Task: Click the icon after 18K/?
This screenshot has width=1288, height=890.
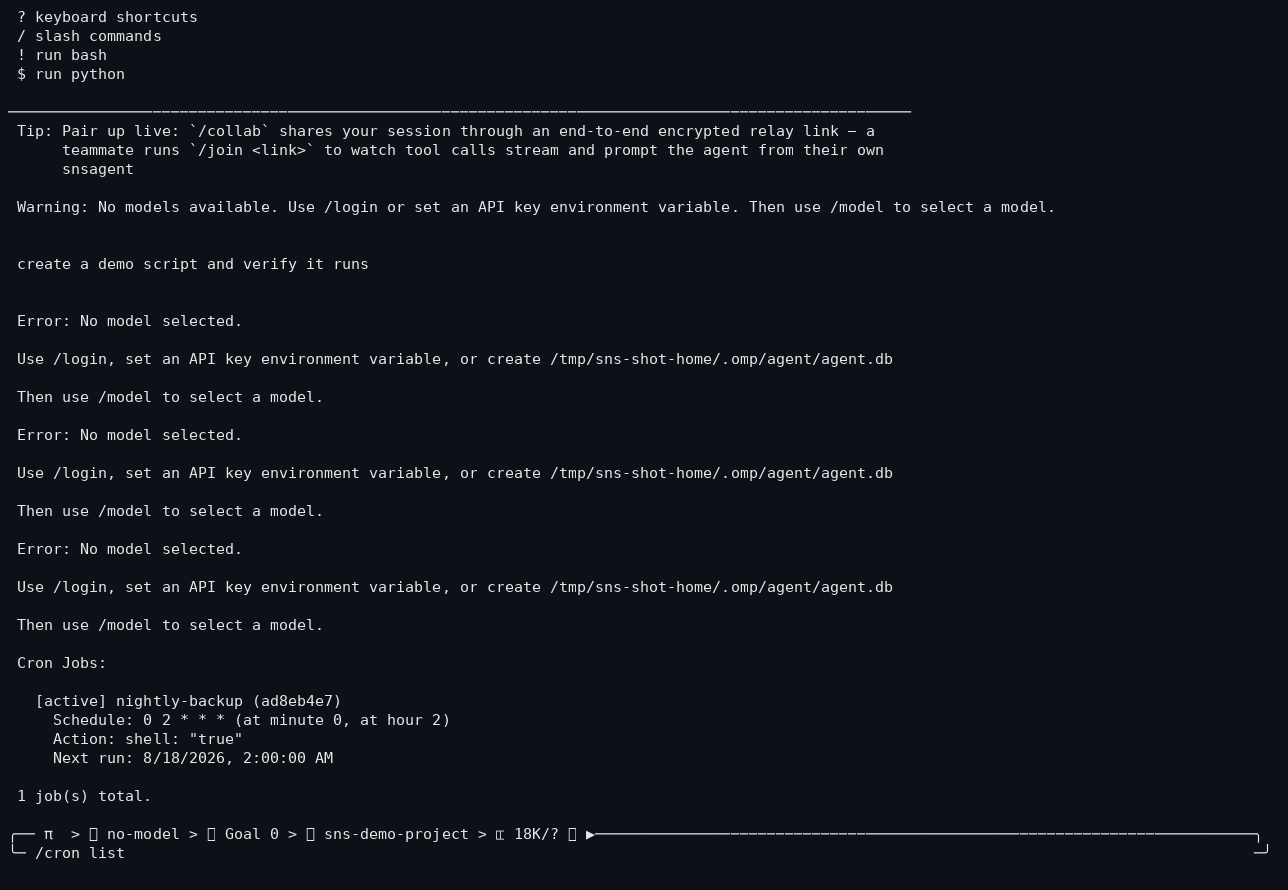Action: (572, 834)
